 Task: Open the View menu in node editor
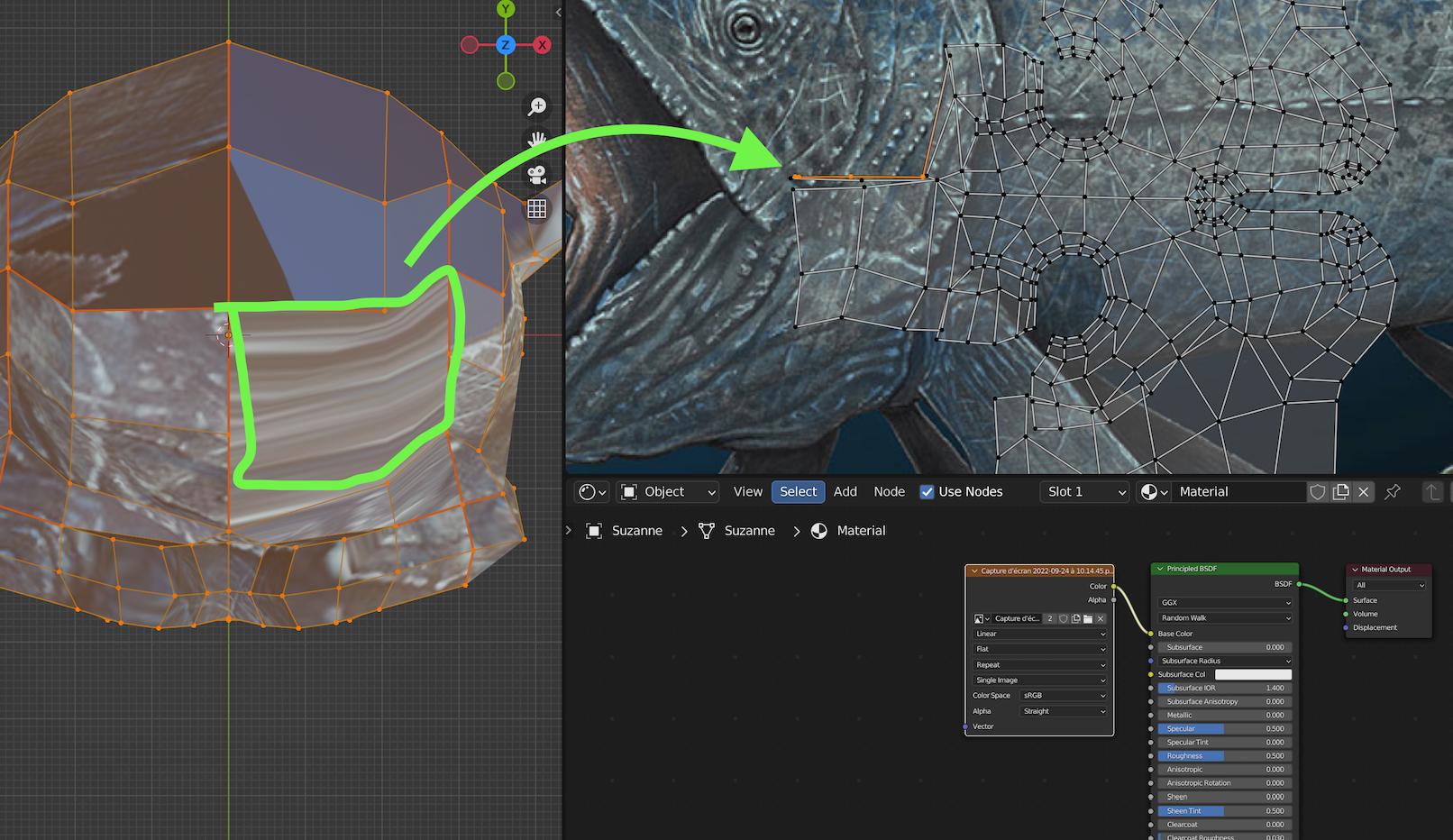click(747, 492)
